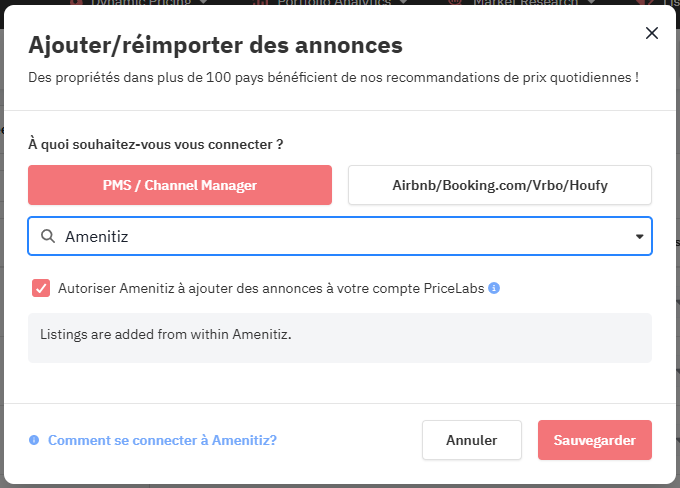Click the Portfolio Analytics chart icon
Viewport: 680px width, 488px height.
pyautogui.click(x=261, y=3)
